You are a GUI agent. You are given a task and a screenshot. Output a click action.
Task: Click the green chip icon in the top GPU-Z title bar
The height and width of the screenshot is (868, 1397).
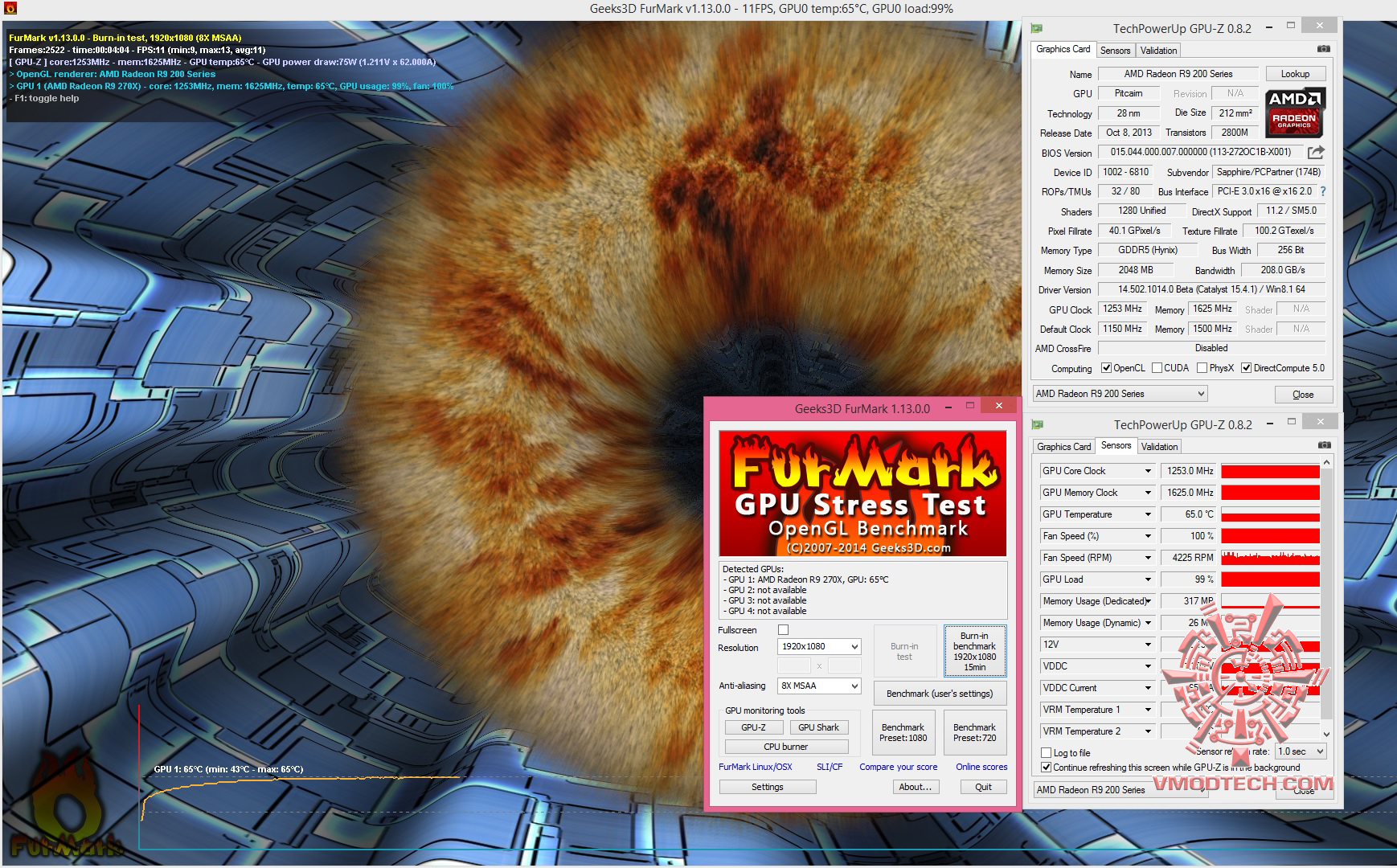pyautogui.click(x=1037, y=28)
